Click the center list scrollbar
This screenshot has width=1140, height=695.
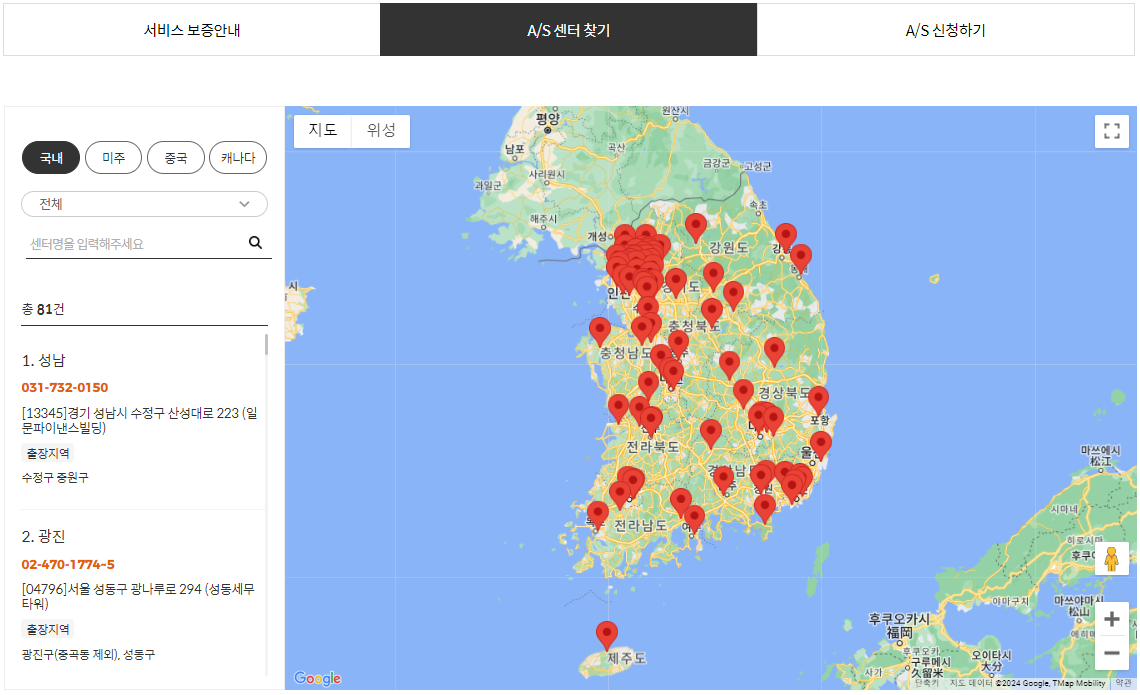[x=266, y=345]
